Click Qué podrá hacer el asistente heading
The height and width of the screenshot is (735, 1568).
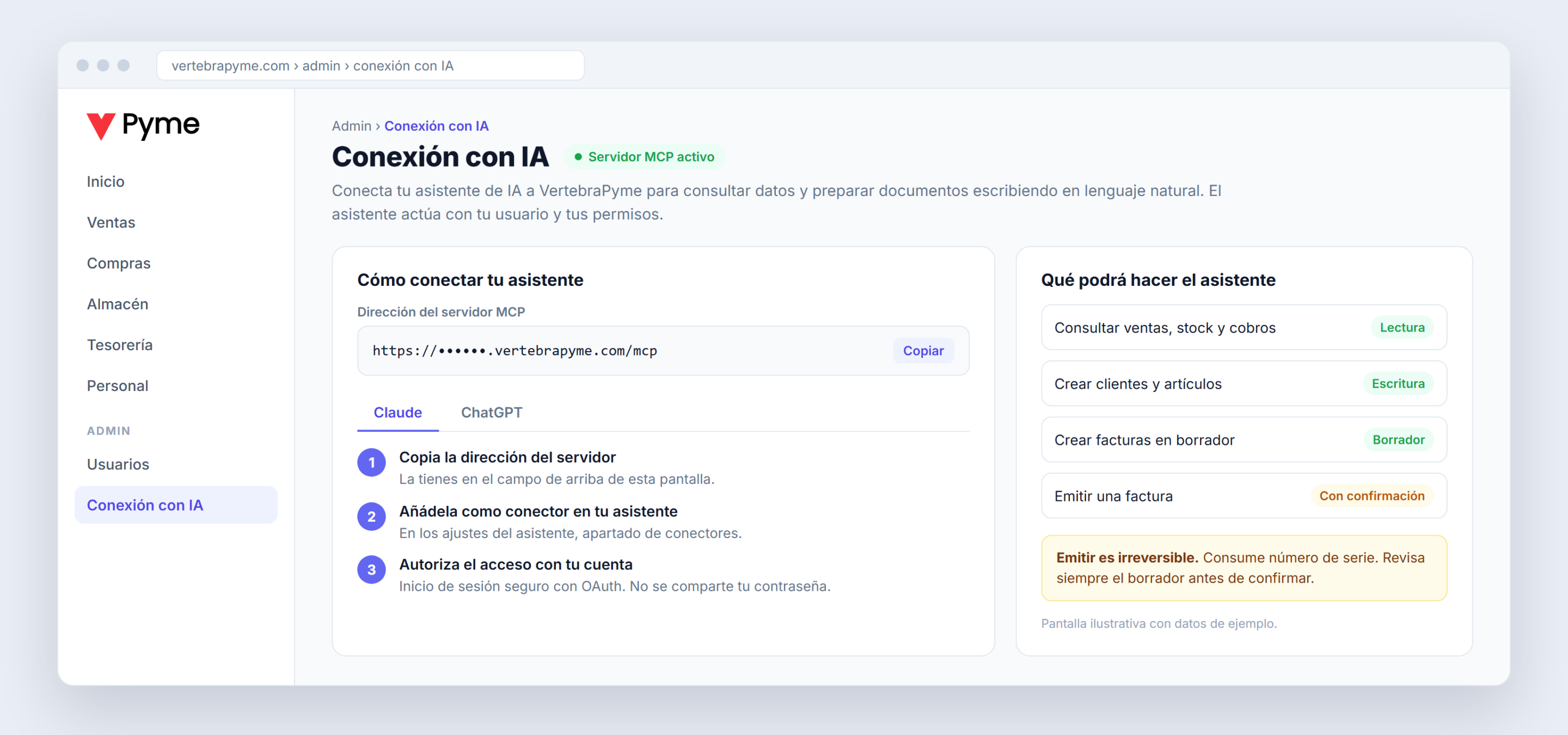pyautogui.click(x=1157, y=279)
